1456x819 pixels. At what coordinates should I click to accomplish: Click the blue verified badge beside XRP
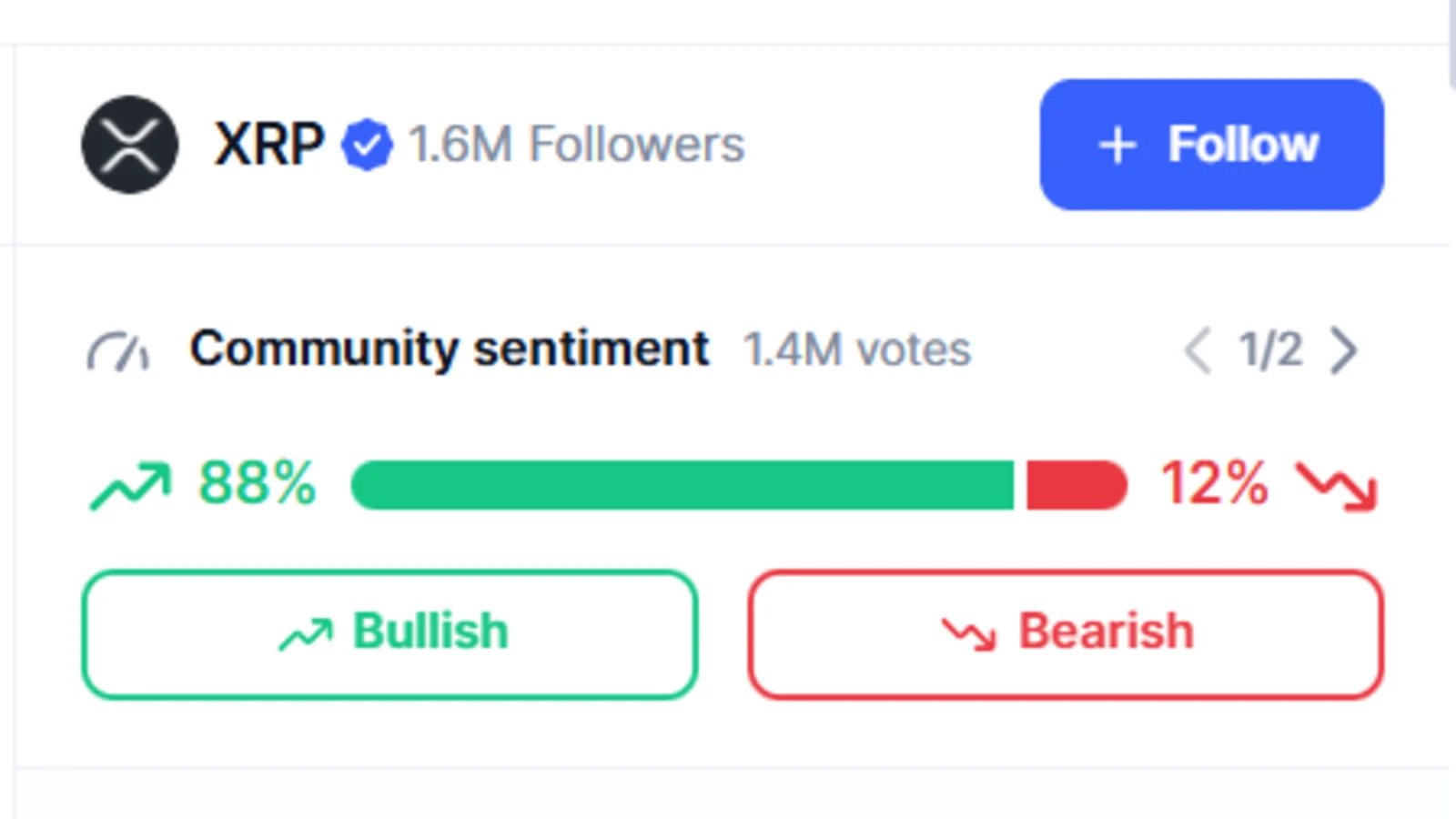pyautogui.click(x=368, y=146)
